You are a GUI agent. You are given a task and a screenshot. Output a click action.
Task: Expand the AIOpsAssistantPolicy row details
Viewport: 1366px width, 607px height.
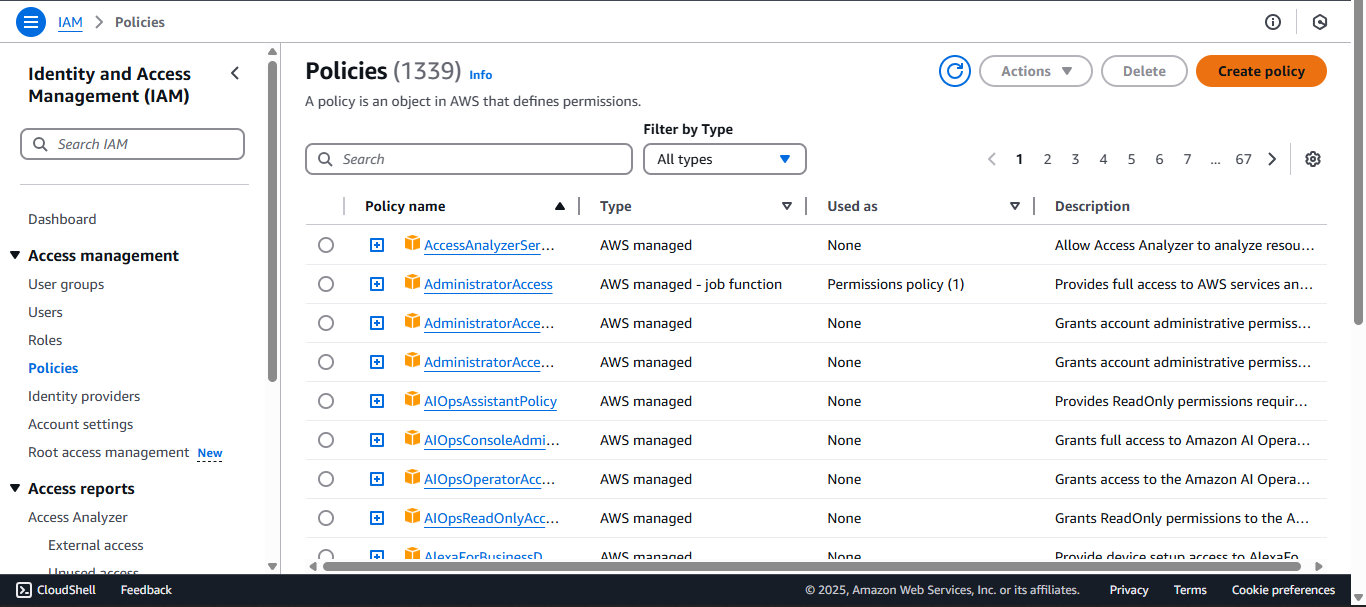coord(377,401)
